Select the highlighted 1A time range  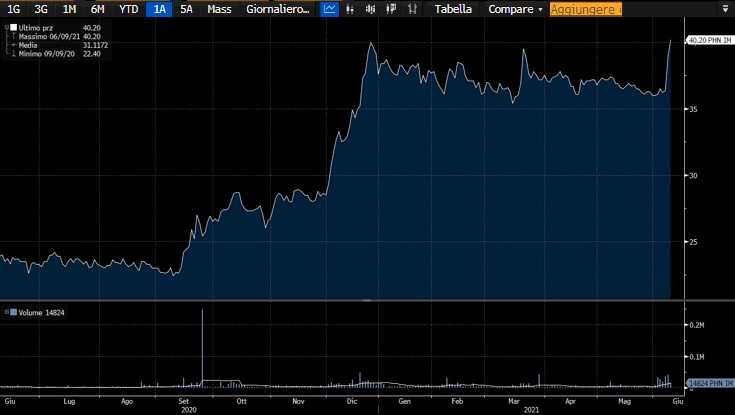[159, 9]
